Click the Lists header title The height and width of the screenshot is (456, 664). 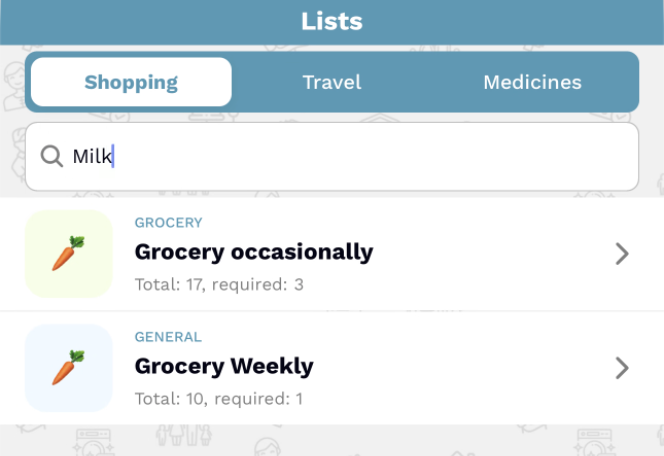(332, 21)
